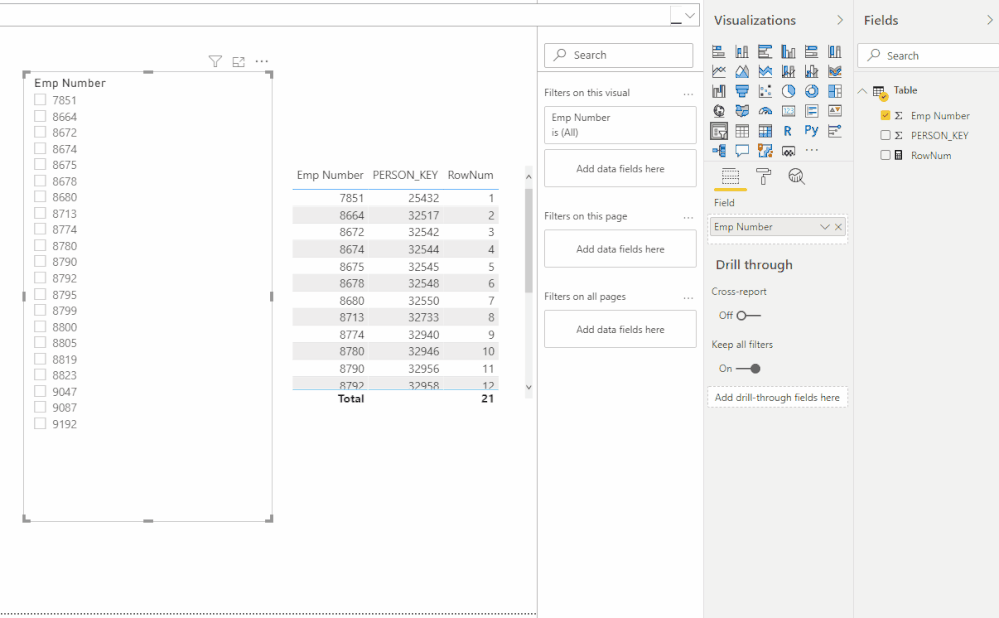
Task: Sort table by RowNum column header
Action: (470, 175)
